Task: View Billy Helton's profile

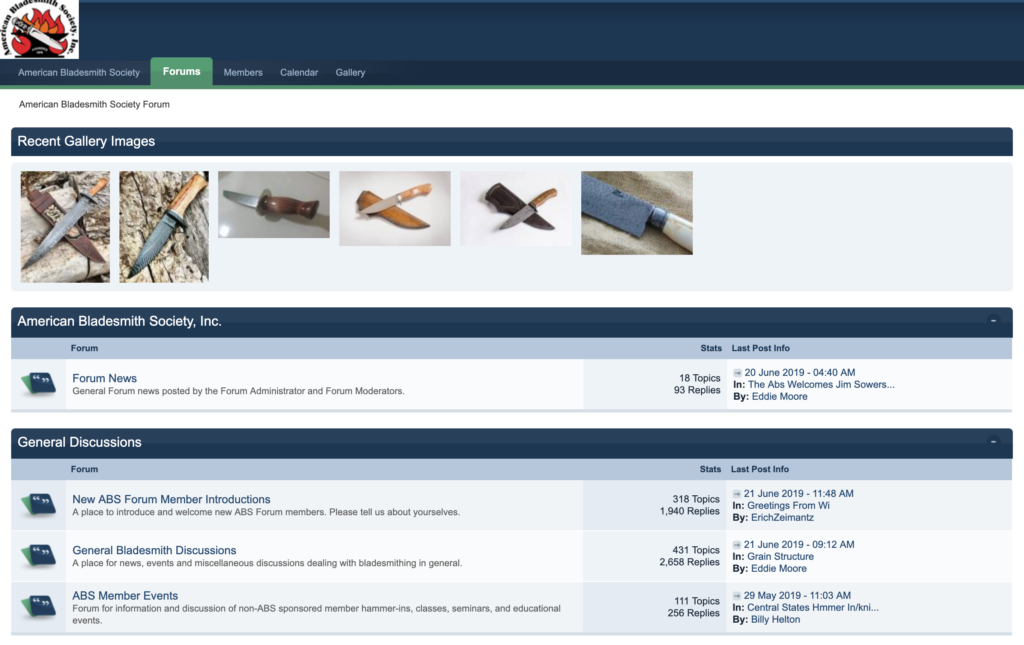Action: [x=775, y=619]
